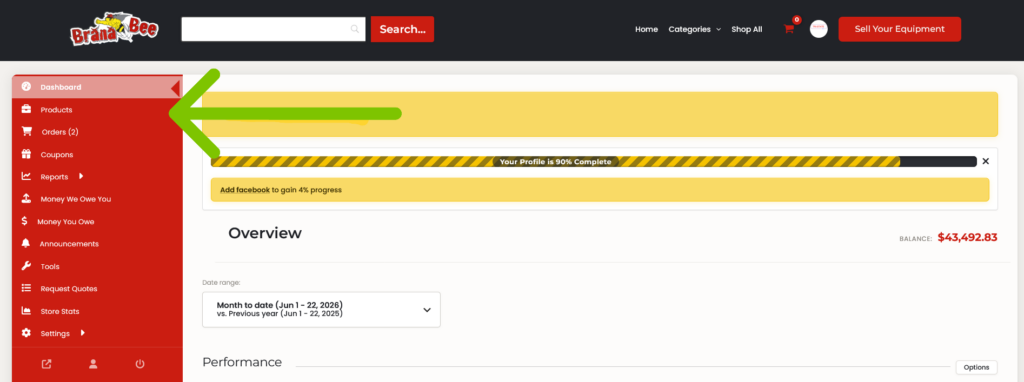Click the Home link in top navigation
Image resolution: width=1024 pixels, height=382 pixels.
(647, 29)
